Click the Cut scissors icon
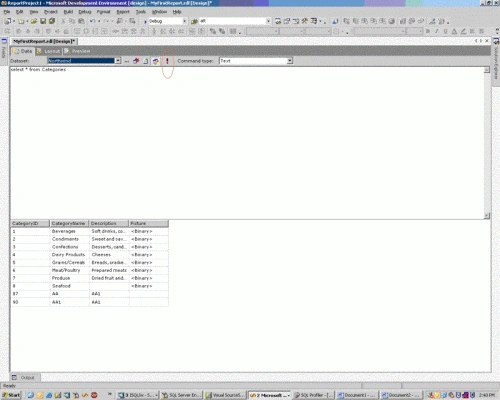Viewport: 500px width, 400px height. pyautogui.click(x=63, y=21)
